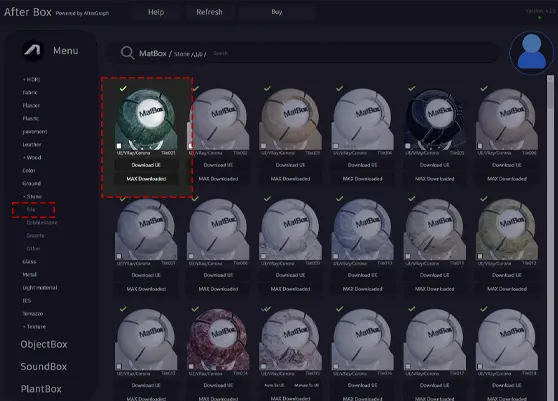
Task: Click Download UE under Tile001
Action: (146, 165)
